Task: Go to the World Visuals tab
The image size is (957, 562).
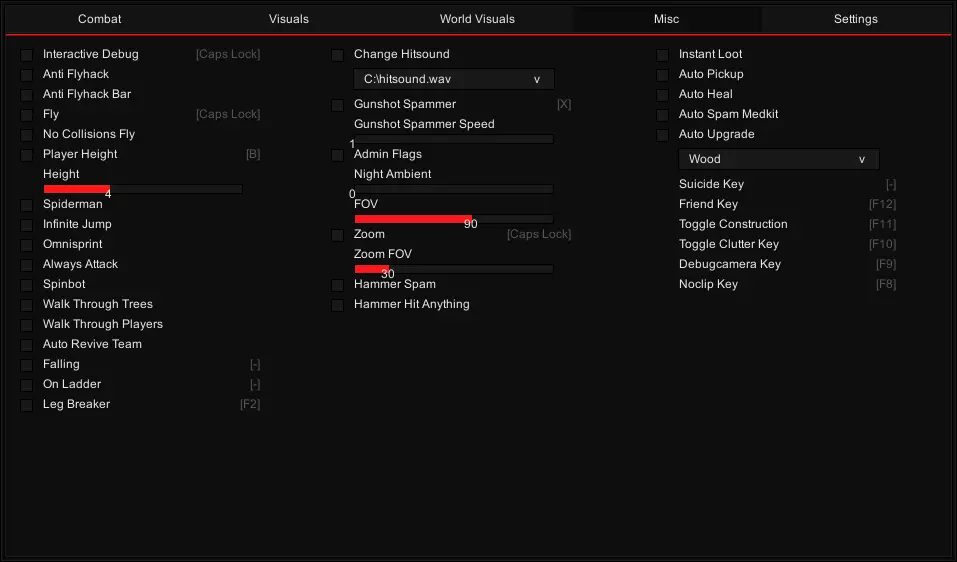Action: (477, 19)
